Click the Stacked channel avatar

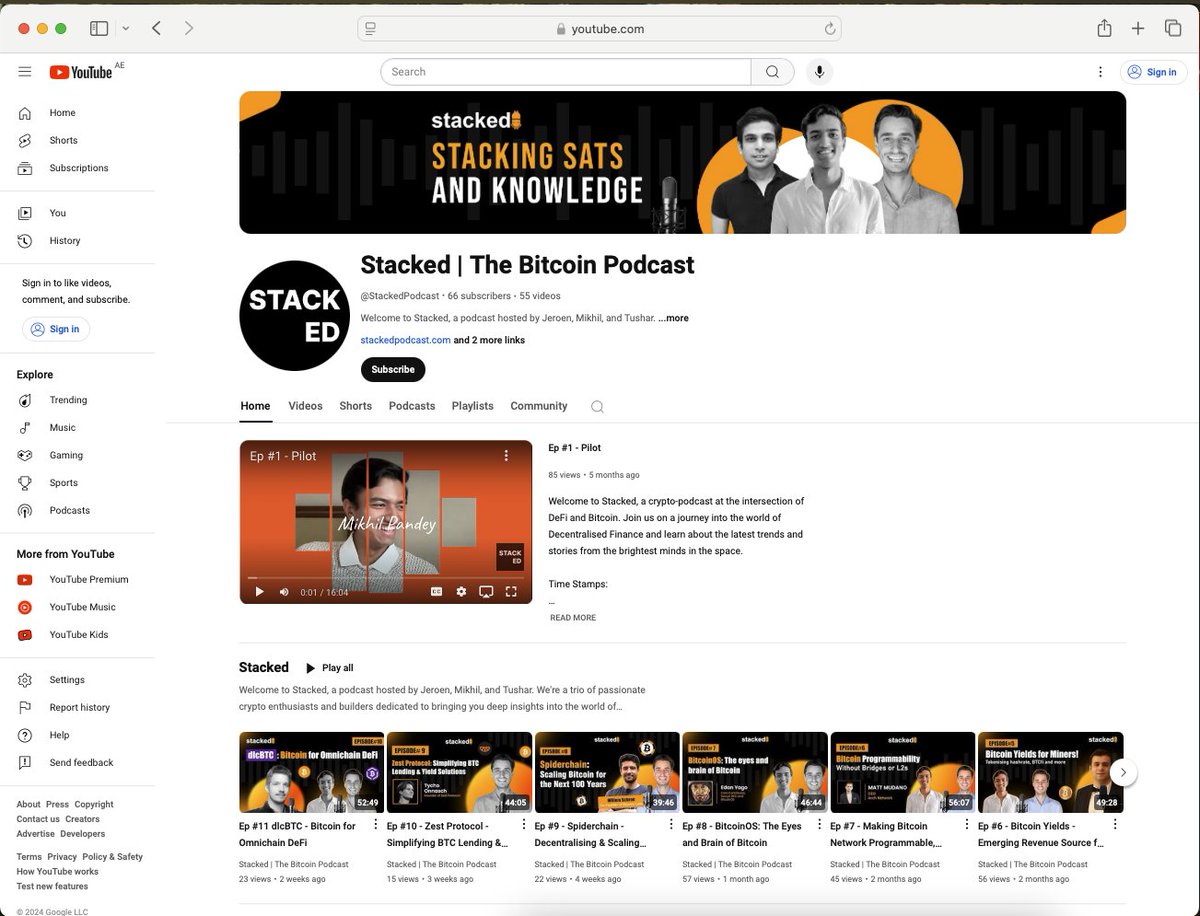point(294,316)
